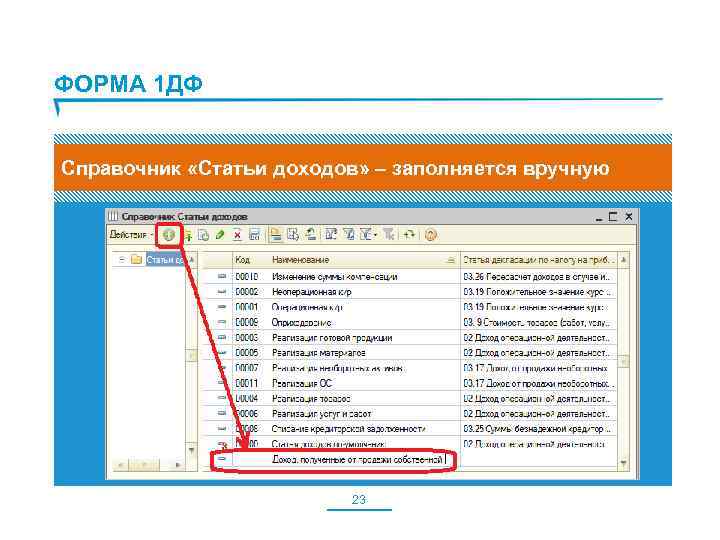Select row code 00009
Viewport: 720px width, 540px height.
coord(247,322)
